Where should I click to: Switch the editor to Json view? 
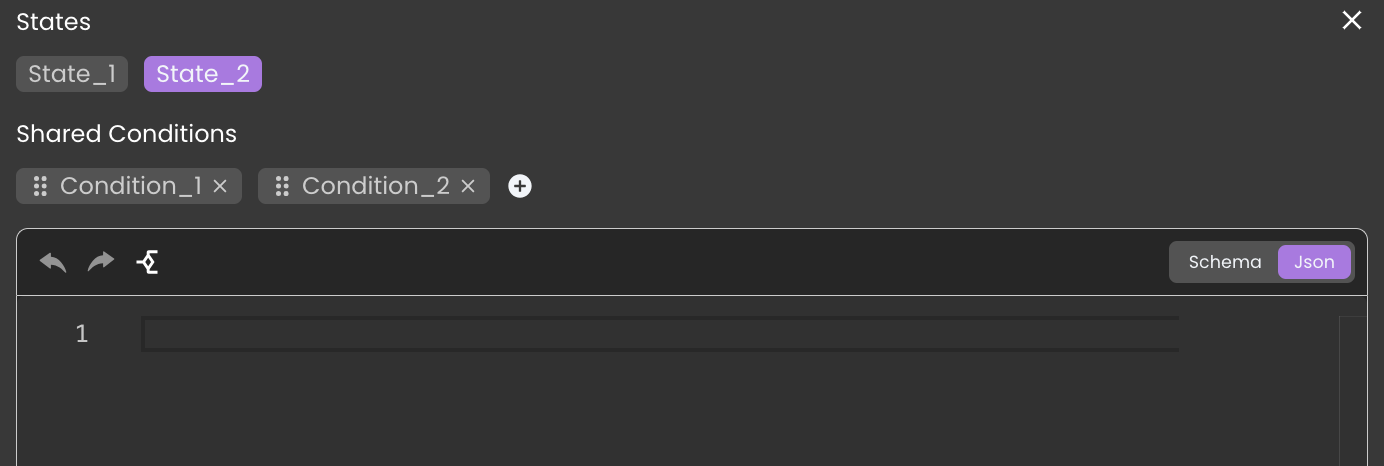coord(1314,262)
